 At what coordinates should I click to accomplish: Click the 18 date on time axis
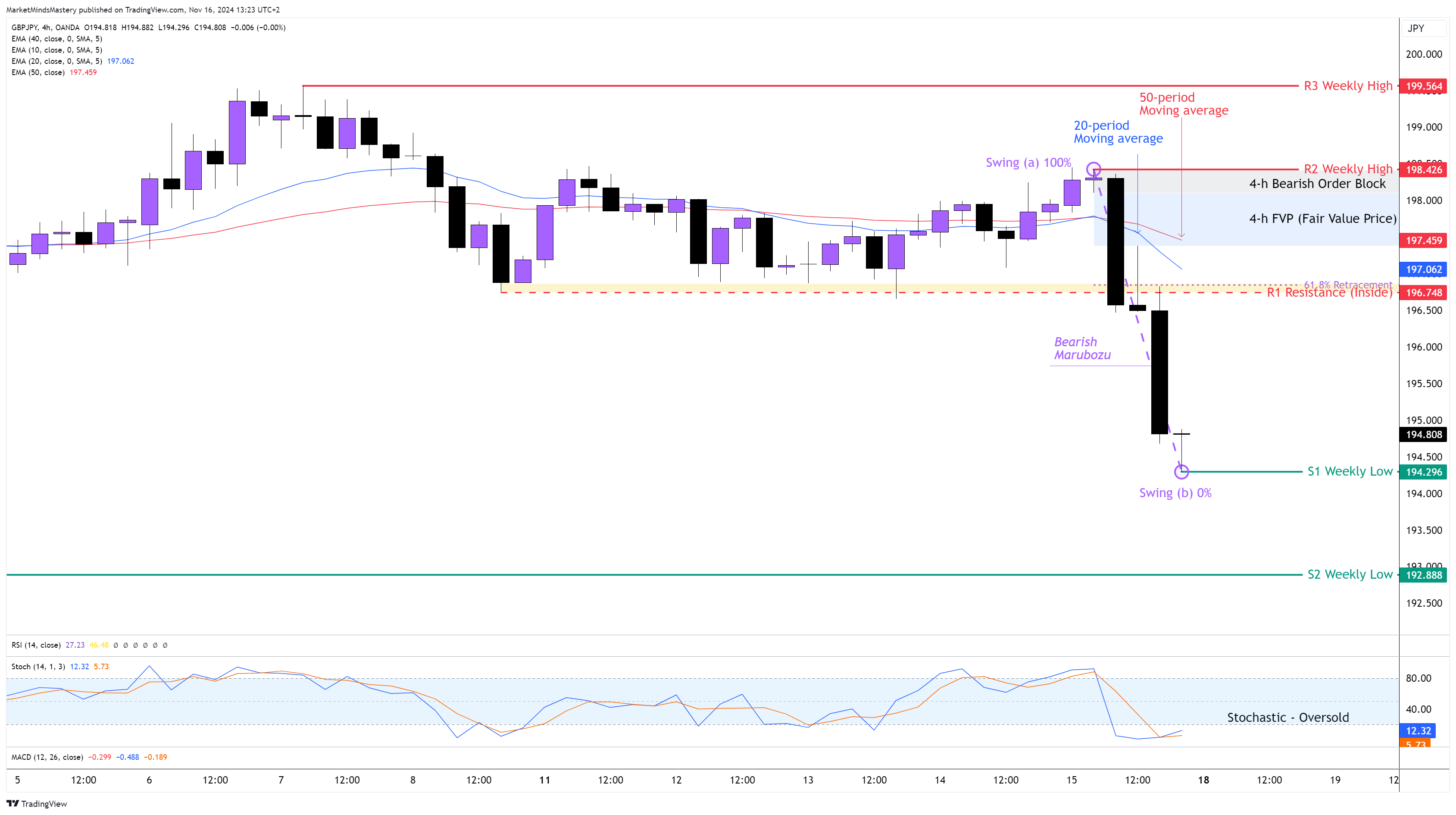click(x=1203, y=780)
